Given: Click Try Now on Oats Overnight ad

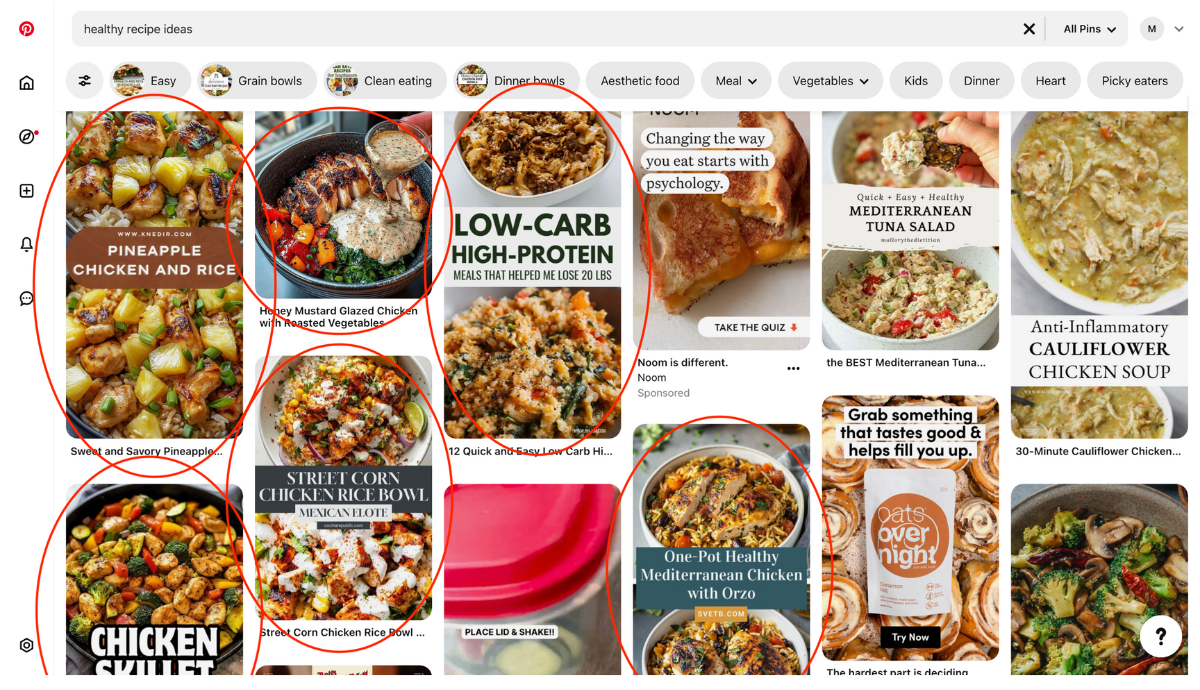Looking at the screenshot, I should (x=911, y=637).
